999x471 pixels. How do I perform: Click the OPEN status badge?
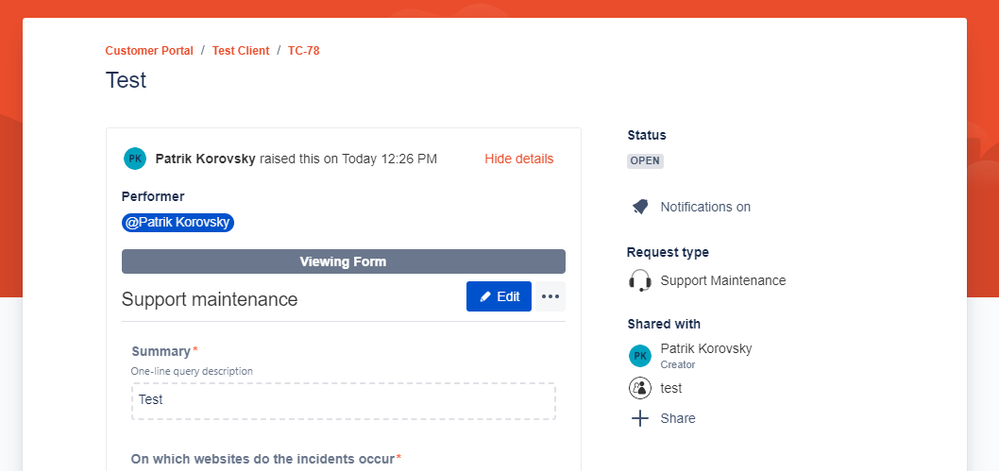(x=645, y=161)
